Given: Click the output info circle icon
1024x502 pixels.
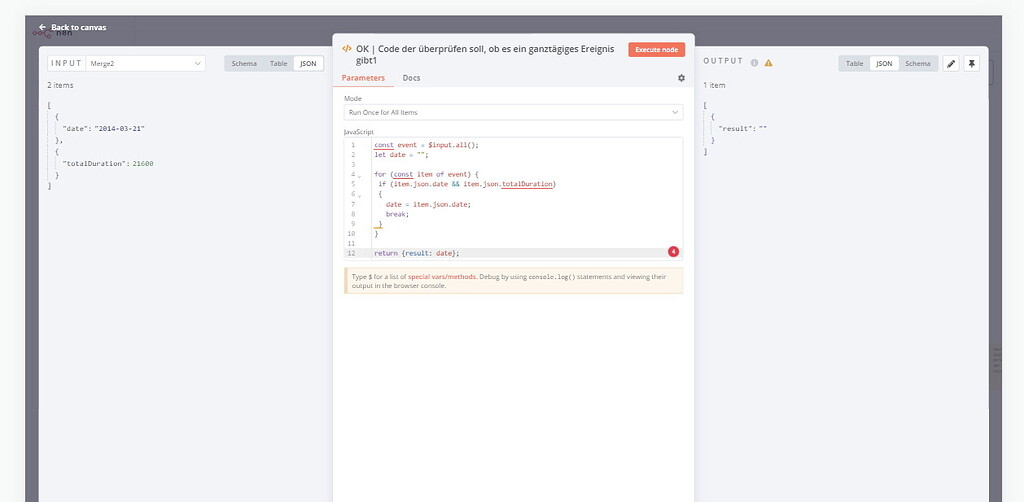Looking at the screenshot, I should (754, 63).
